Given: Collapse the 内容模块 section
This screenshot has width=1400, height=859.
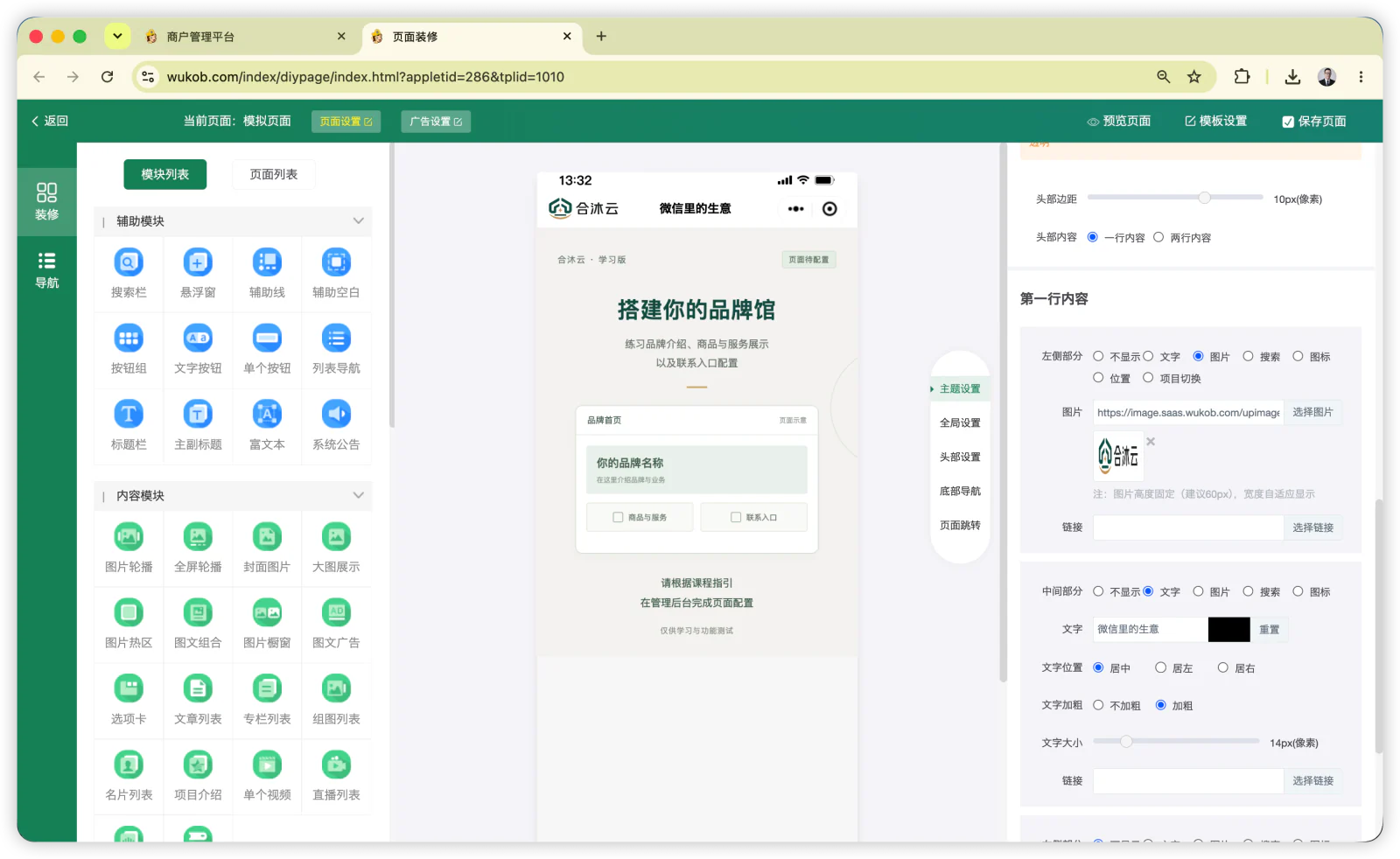Looking at the screenshot, I should (x=358, y=495).
